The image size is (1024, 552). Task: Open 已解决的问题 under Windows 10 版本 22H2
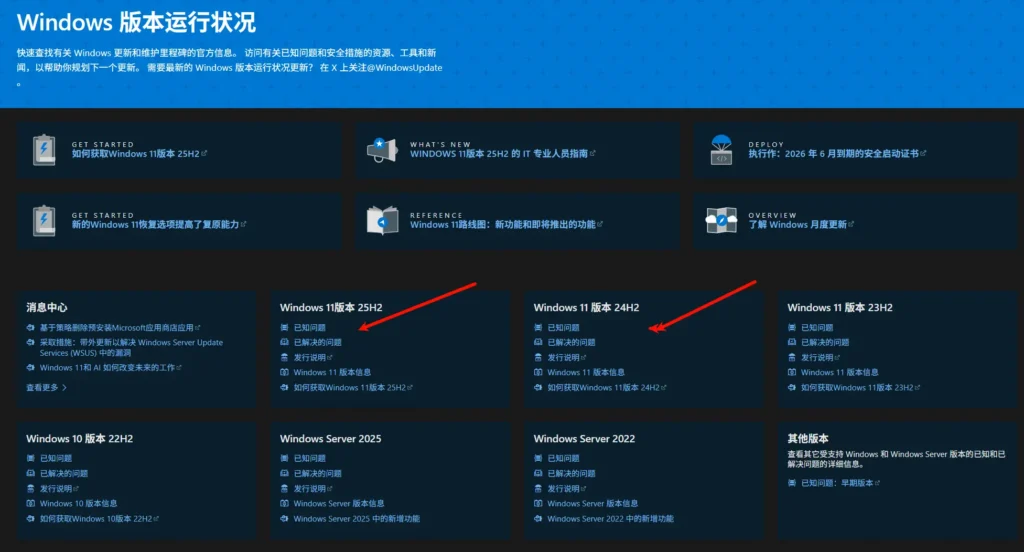click(63, 474)
